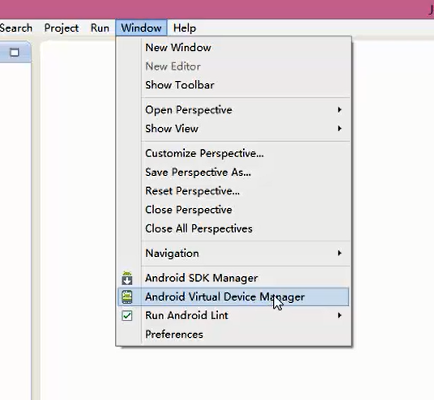The width and height of the screenshot is (434, 400).
Task: Click the maximize icon in the left panel
Action: (14, 53)
